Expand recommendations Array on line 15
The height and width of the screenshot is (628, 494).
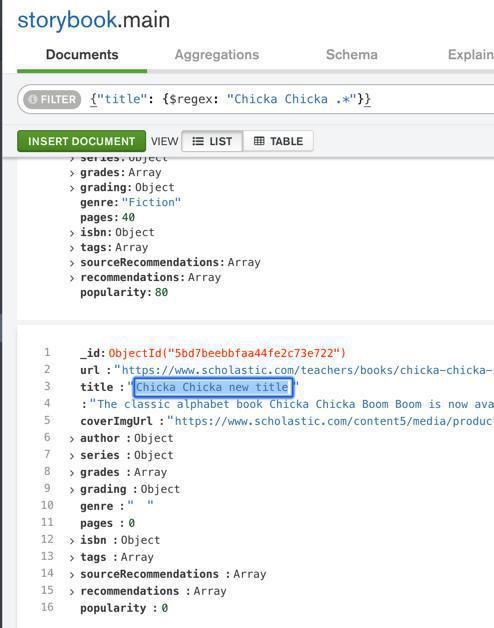72,592
